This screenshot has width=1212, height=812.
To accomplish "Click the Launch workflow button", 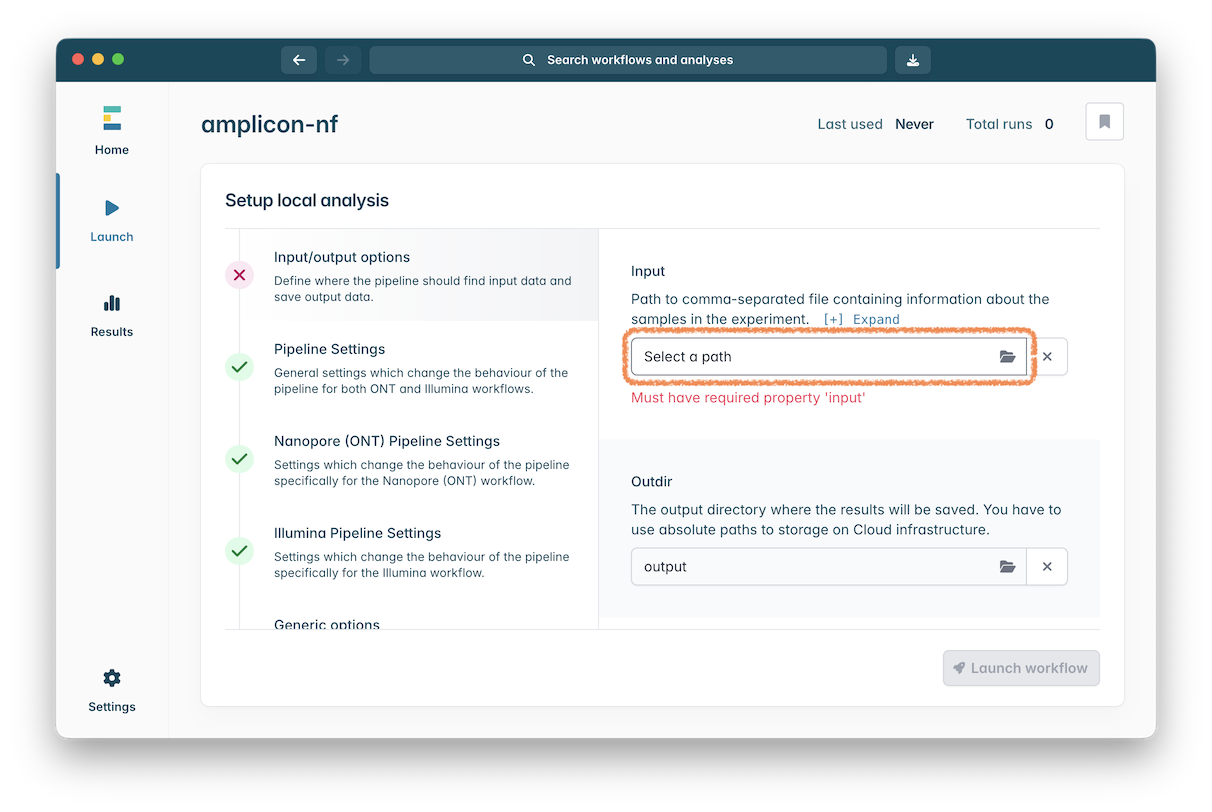I will (1020, 668).
